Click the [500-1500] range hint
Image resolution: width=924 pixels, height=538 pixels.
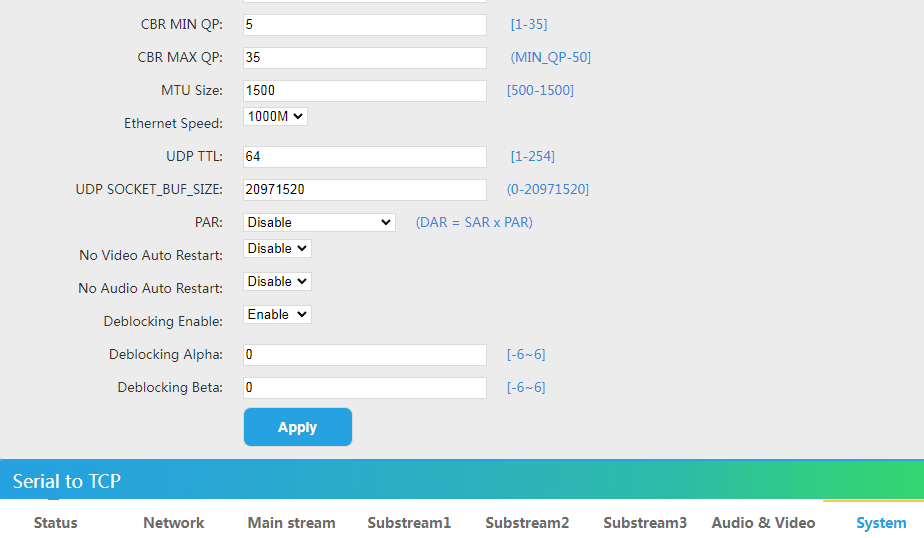540,90
